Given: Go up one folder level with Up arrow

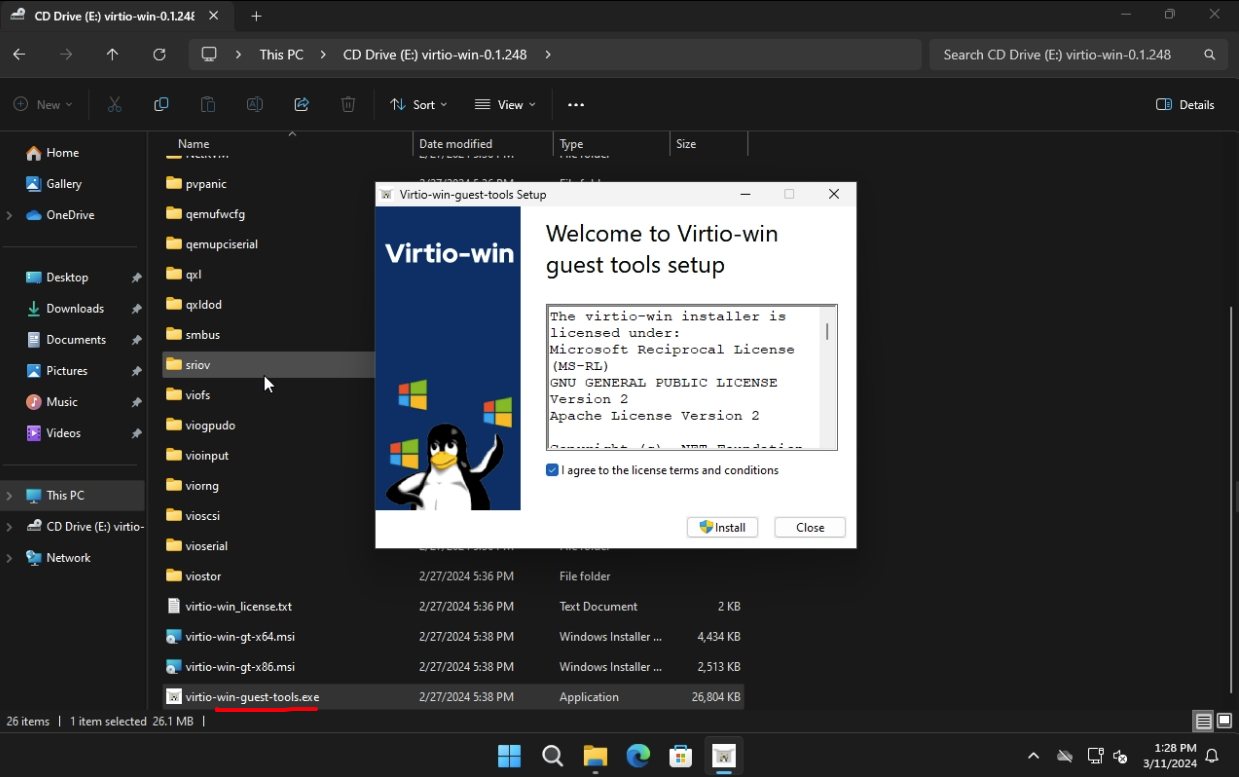Looking at the screenshot, I should [x=112, y=55].
